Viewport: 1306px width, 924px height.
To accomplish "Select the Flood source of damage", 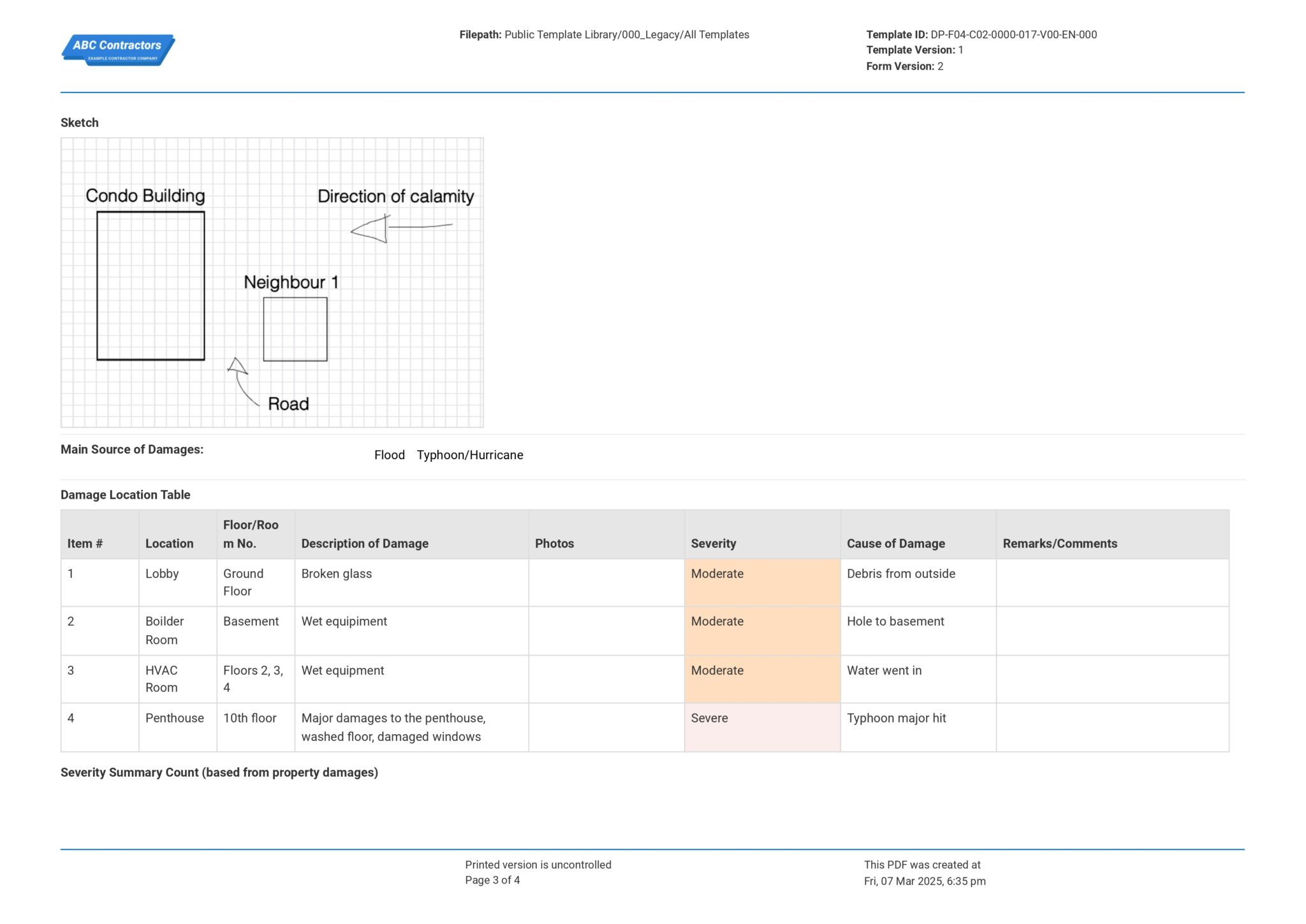I will pos(389,455).
